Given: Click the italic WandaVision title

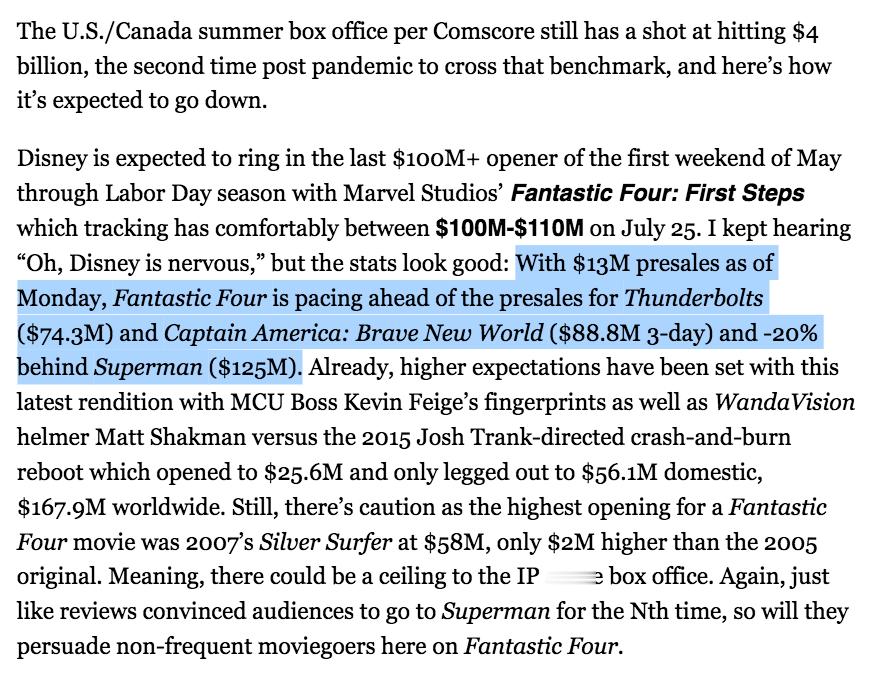Looking at the screenshot, I should [785, 402].
